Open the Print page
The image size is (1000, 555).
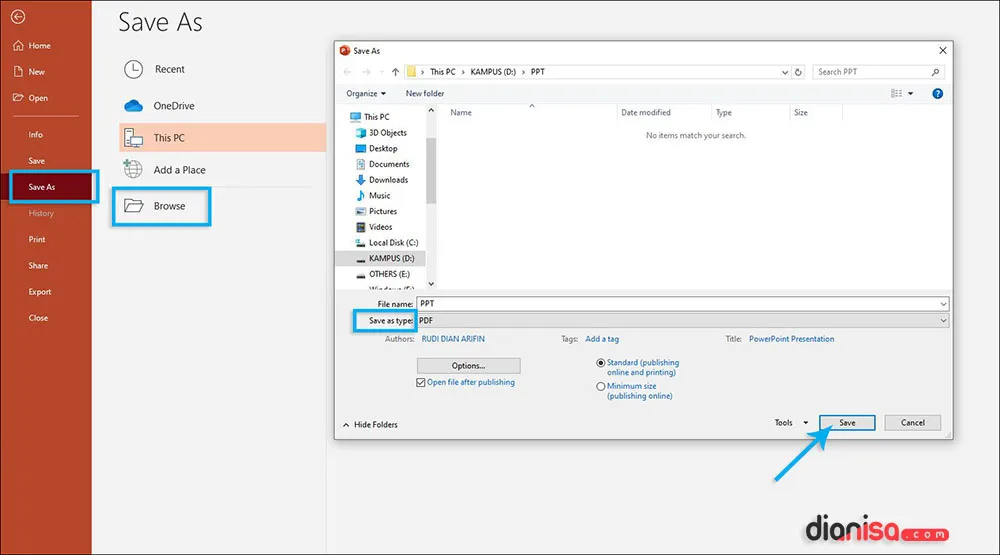coord(37,239)
